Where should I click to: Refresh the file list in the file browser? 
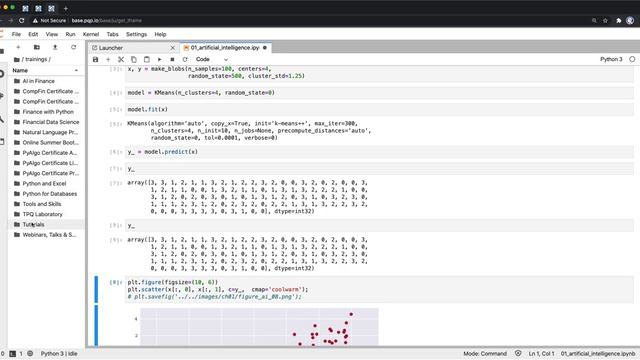(x=73, y=47)
